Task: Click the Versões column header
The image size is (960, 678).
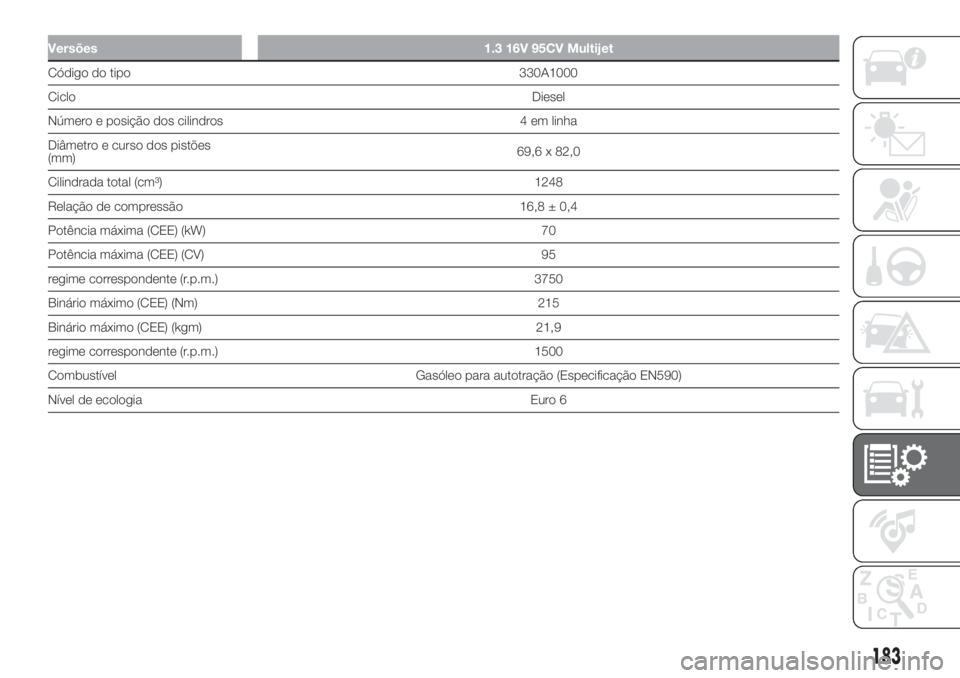Action: pos(144,47)
